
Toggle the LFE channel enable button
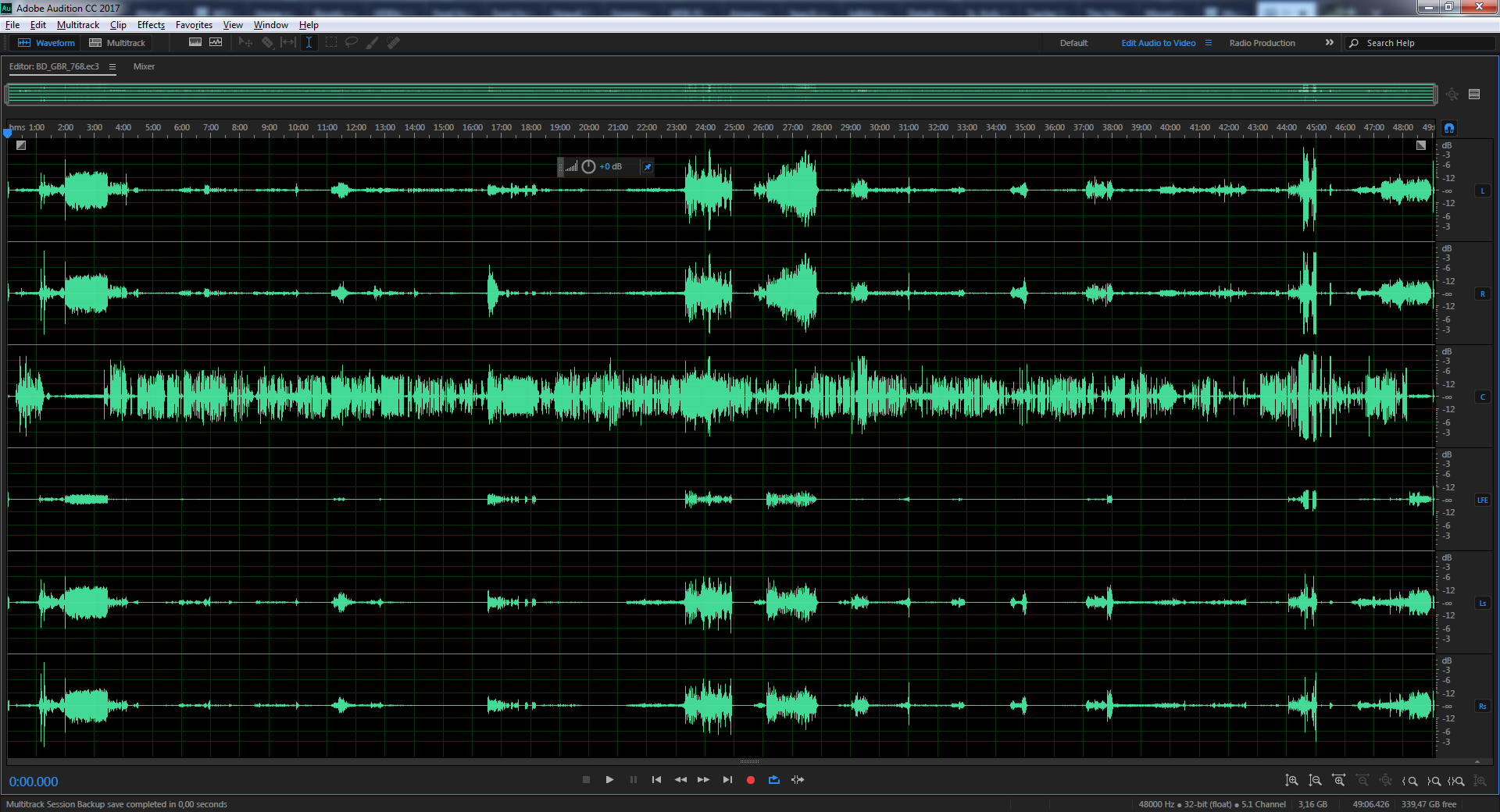[1482, 500]
